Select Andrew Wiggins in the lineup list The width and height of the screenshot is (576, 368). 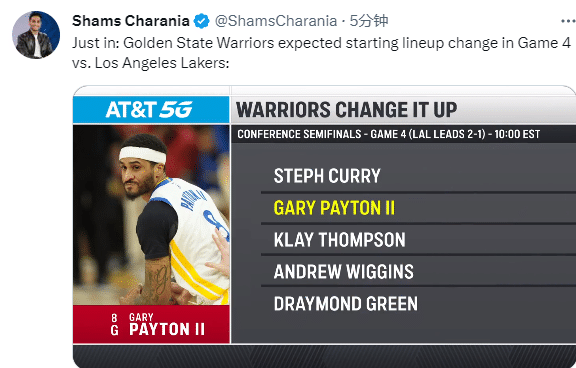343,272
